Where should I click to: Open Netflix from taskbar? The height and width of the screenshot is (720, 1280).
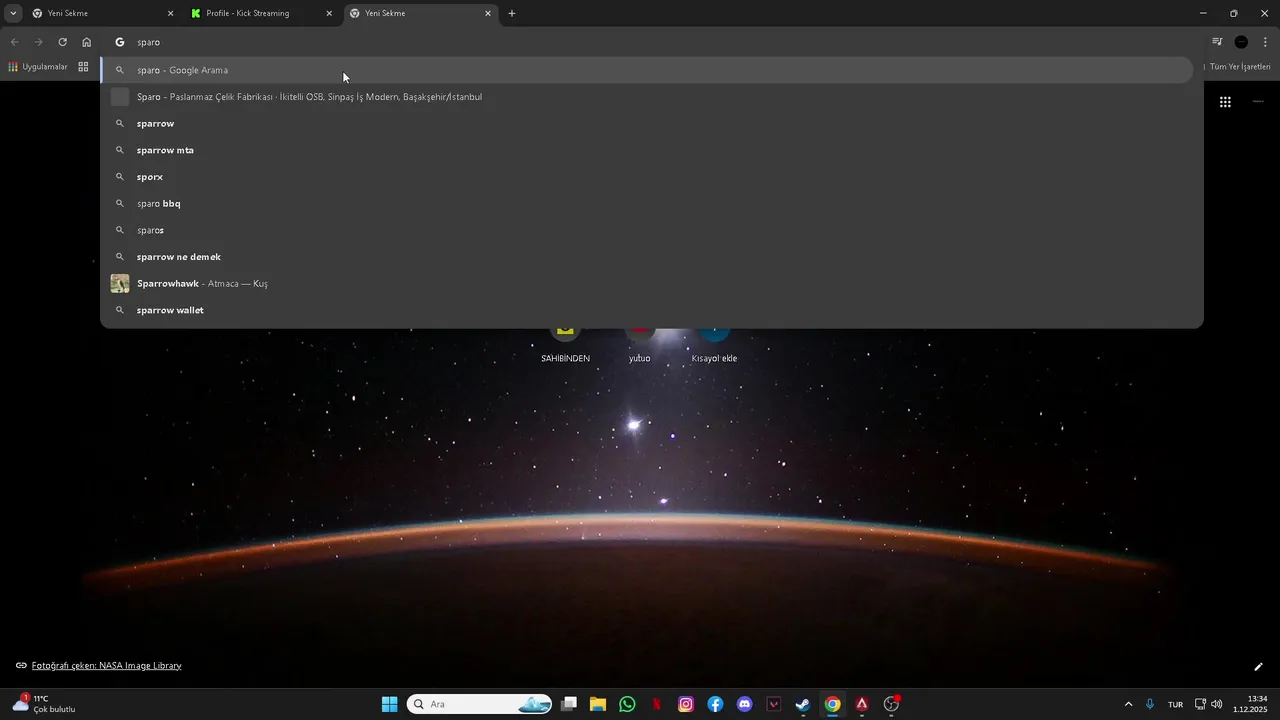coord(657,704)
